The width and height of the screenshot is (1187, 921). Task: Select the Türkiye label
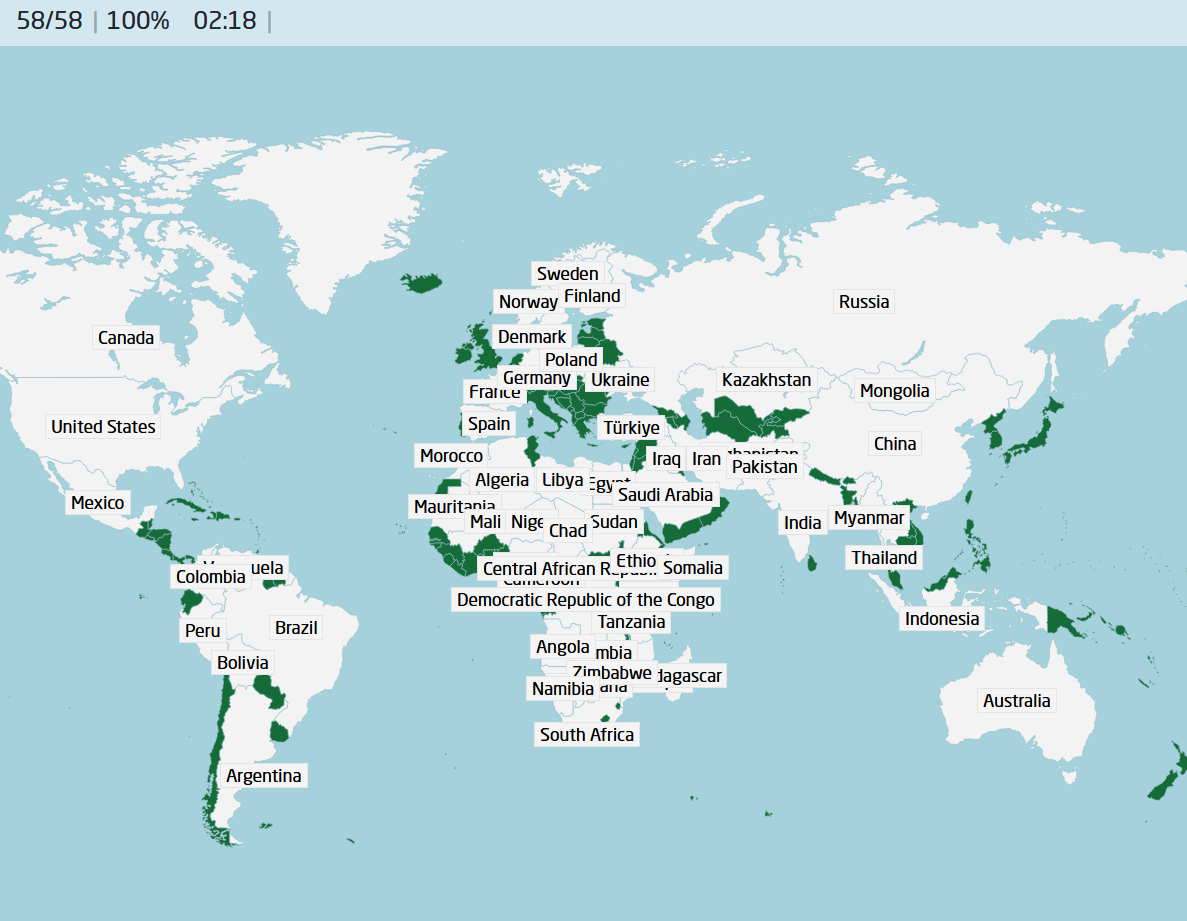tap(631, 428)
